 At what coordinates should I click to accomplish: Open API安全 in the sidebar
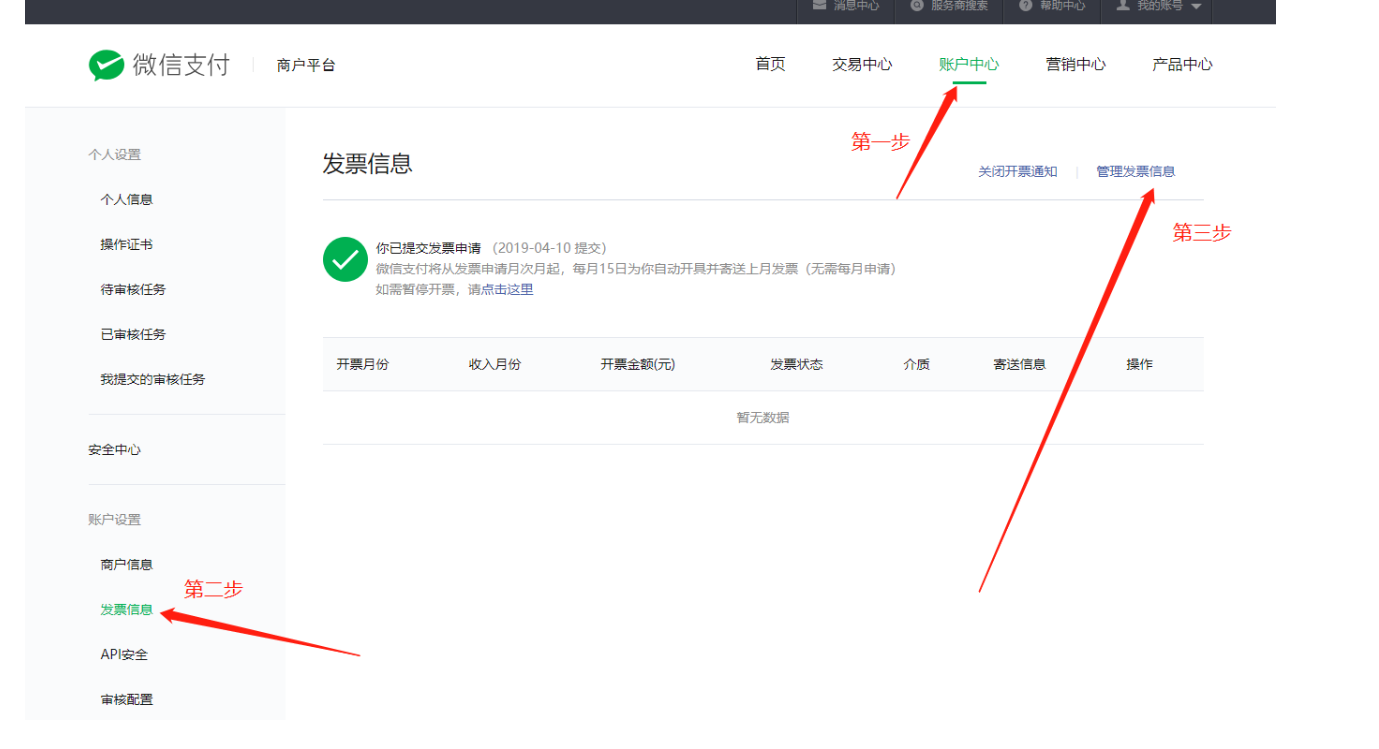click(124, 654)
